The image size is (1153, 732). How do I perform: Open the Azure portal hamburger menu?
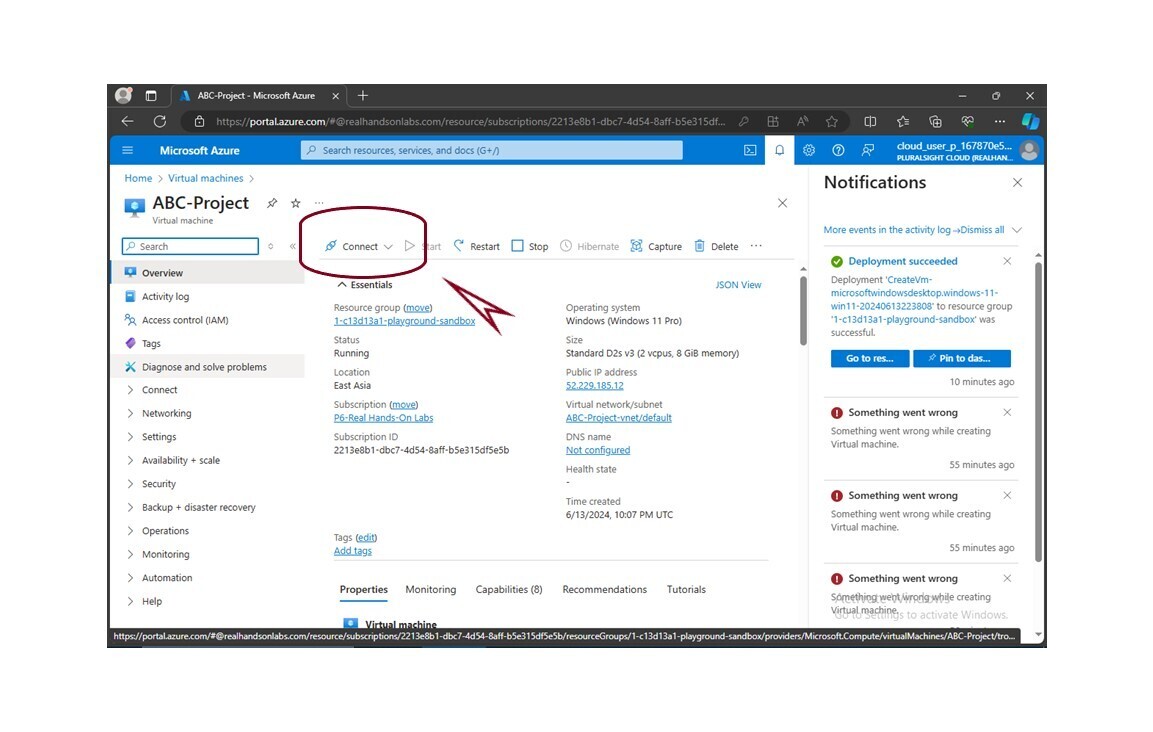tap(127, 150)
